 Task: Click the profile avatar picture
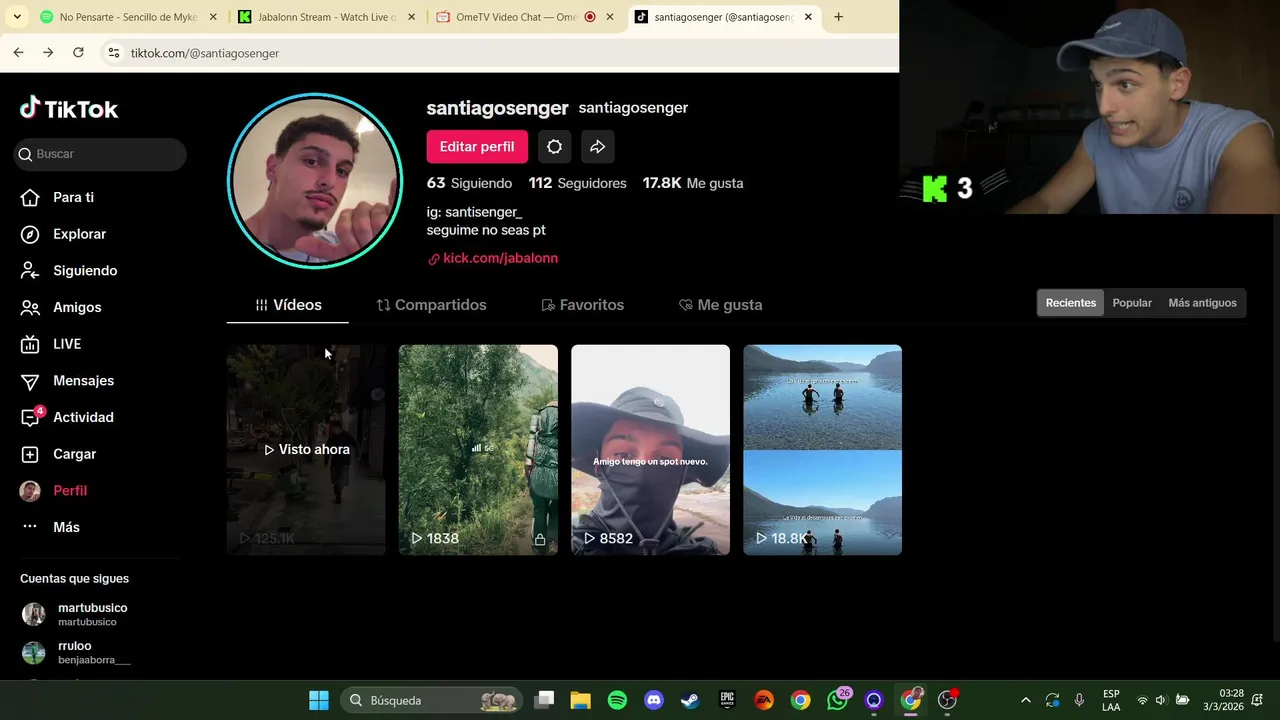[x=315, y=181]
